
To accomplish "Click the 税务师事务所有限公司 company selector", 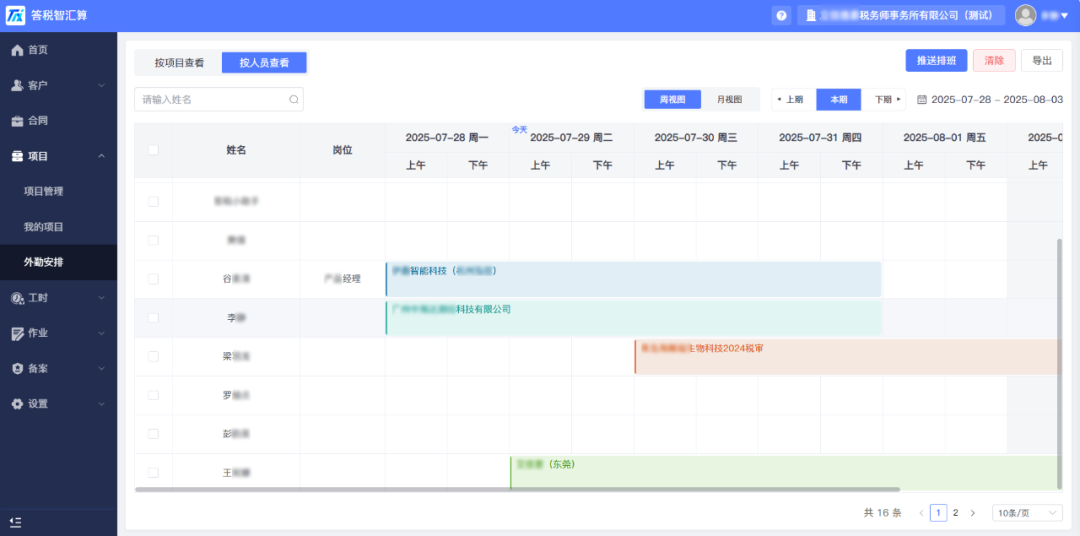I will pyautogui.click(x=901, y=15).
